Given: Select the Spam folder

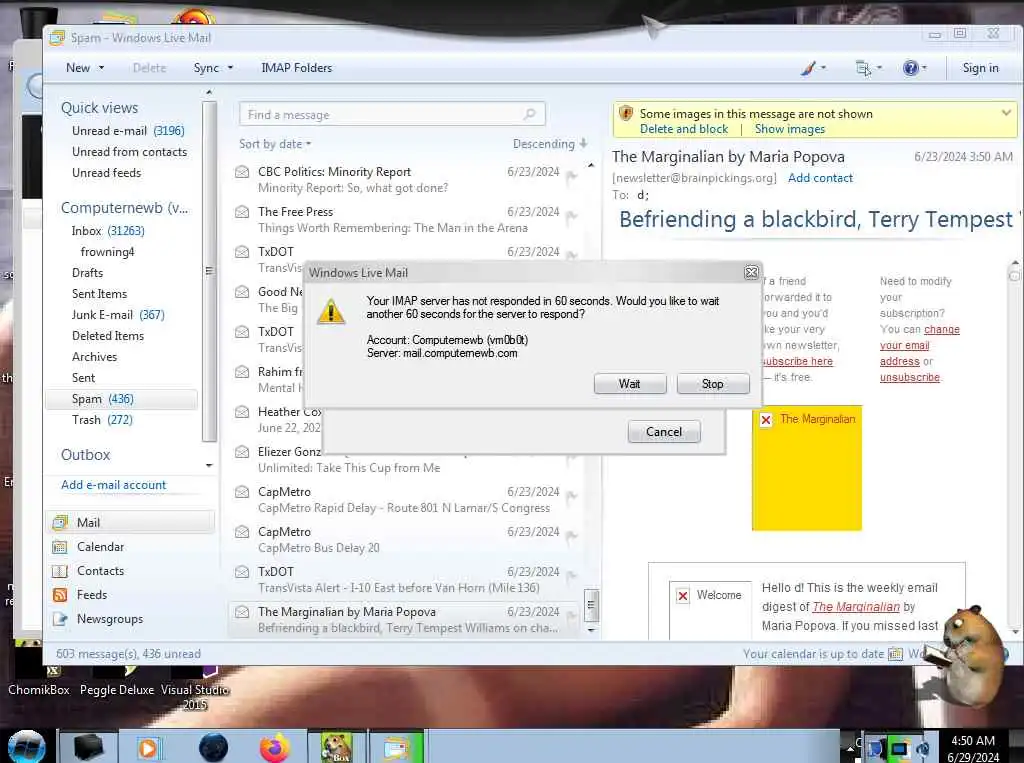Looking at the screenshot, I should [121, 398].
